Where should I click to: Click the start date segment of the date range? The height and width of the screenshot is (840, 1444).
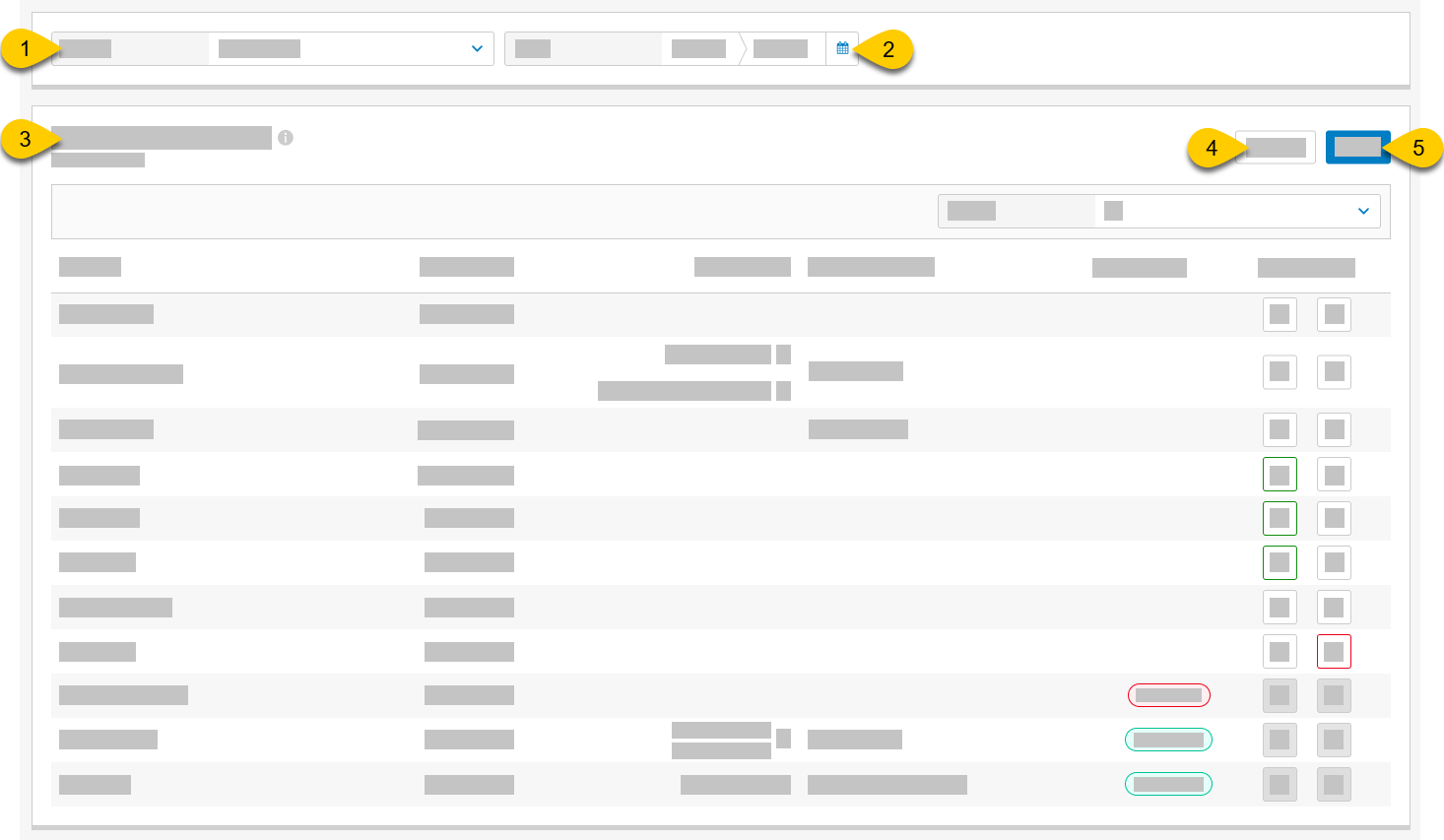699,47
